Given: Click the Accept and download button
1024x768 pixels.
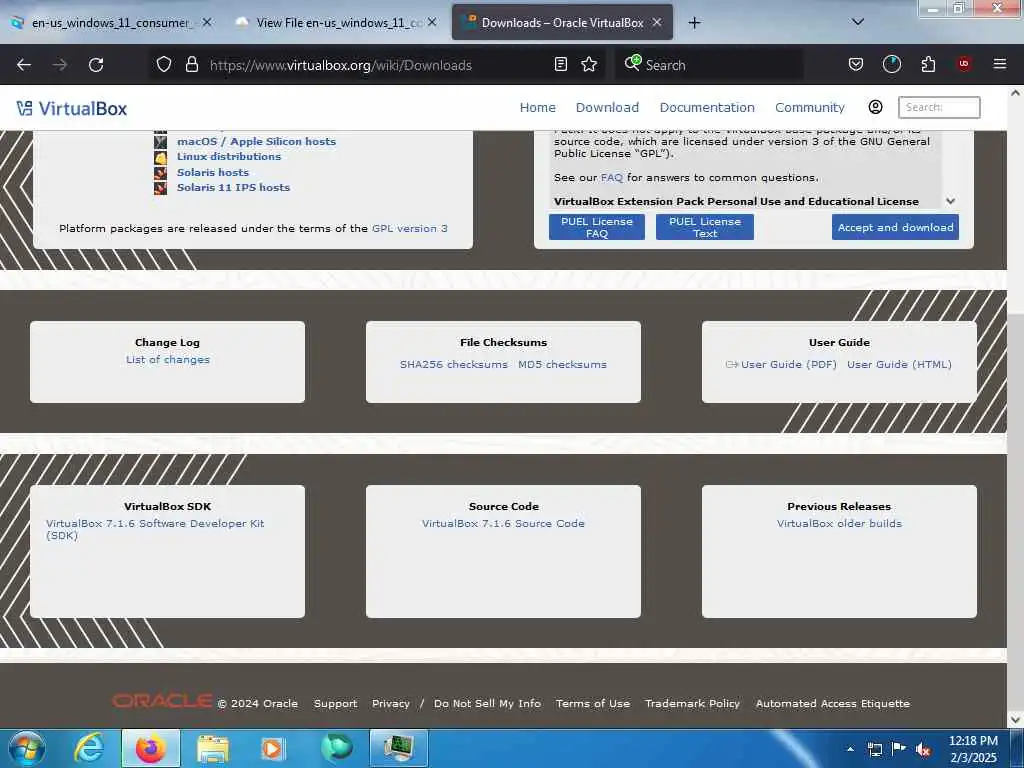Looking at the screenshot, I should (x=895, y=227).
